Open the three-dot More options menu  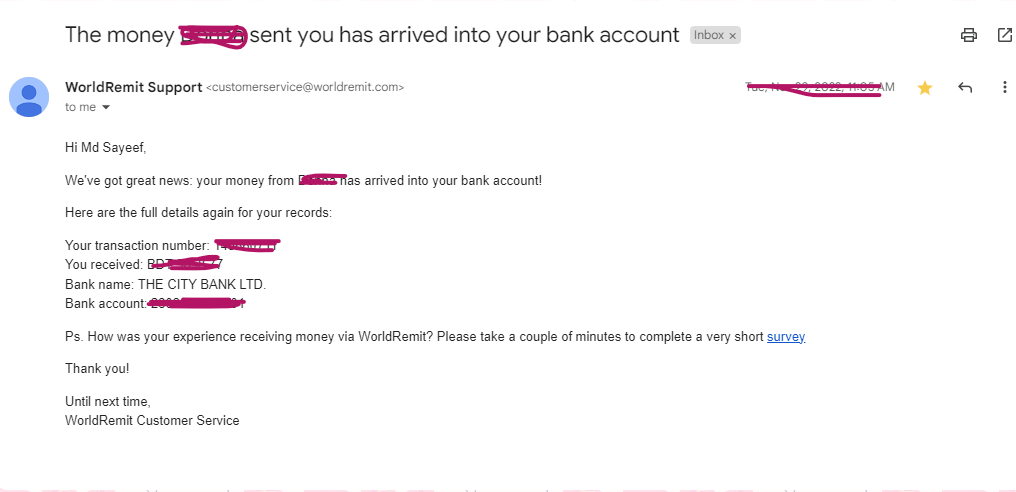point(1005,88)
